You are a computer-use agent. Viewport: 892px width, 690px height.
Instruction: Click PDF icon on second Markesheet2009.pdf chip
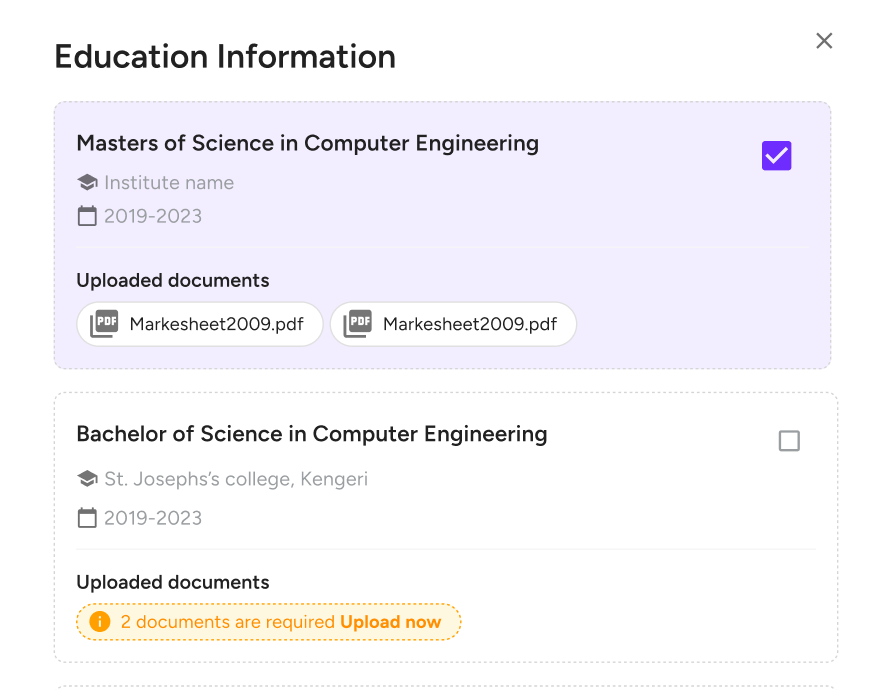pyautogui.click(x=357, y=324)
